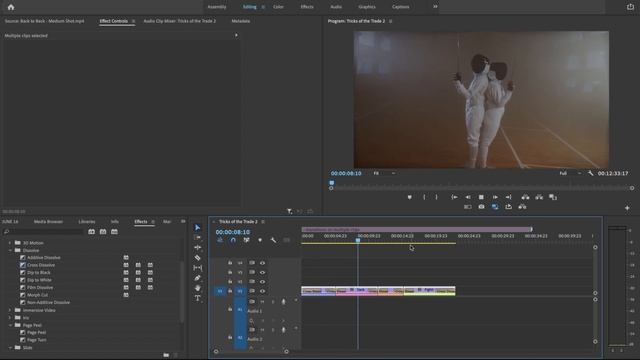Click the Lift button
640x360 pixels.
click(525, 197)
